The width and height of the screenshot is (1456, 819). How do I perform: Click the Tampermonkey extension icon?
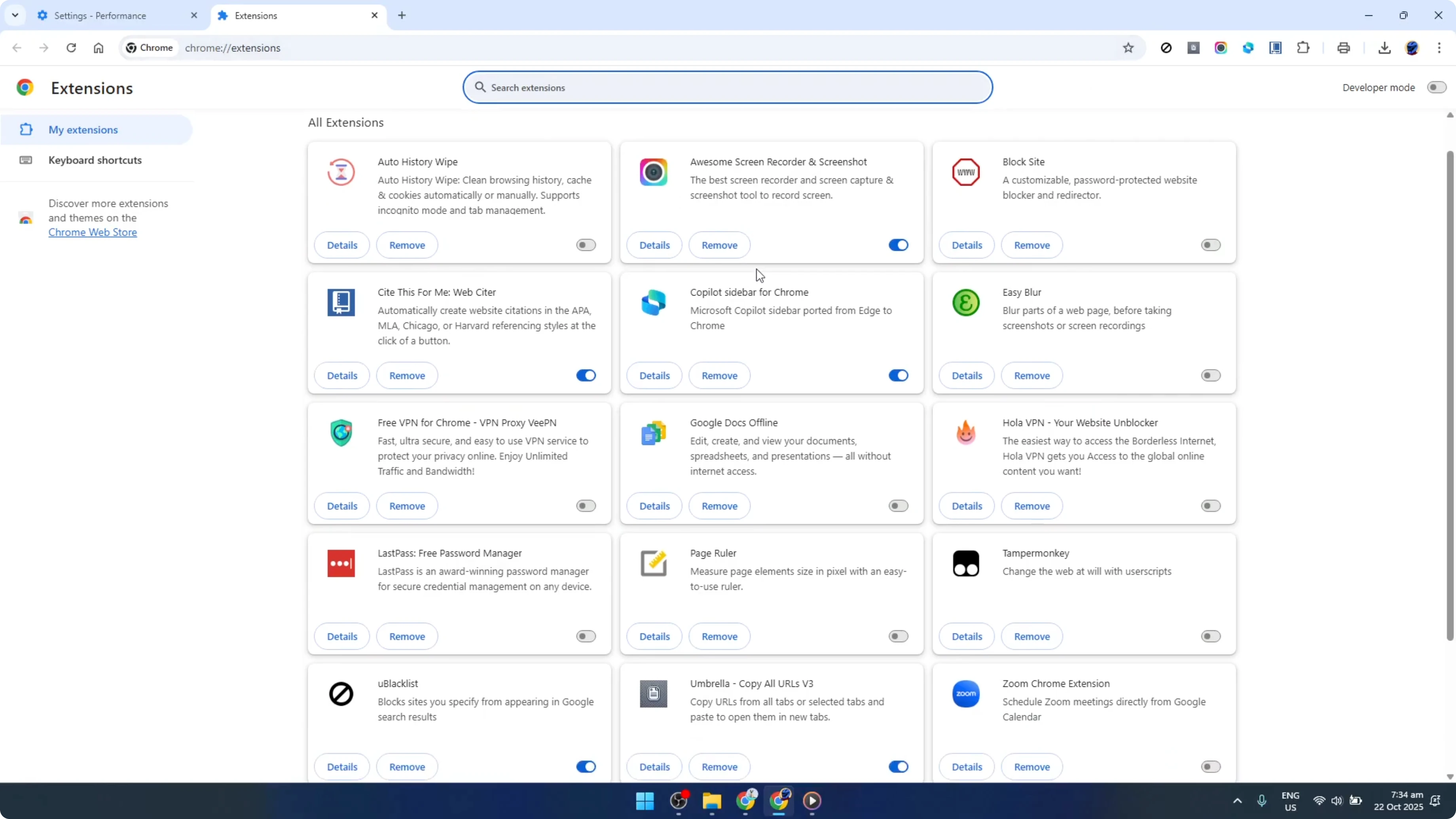click(x=966, y=563)
